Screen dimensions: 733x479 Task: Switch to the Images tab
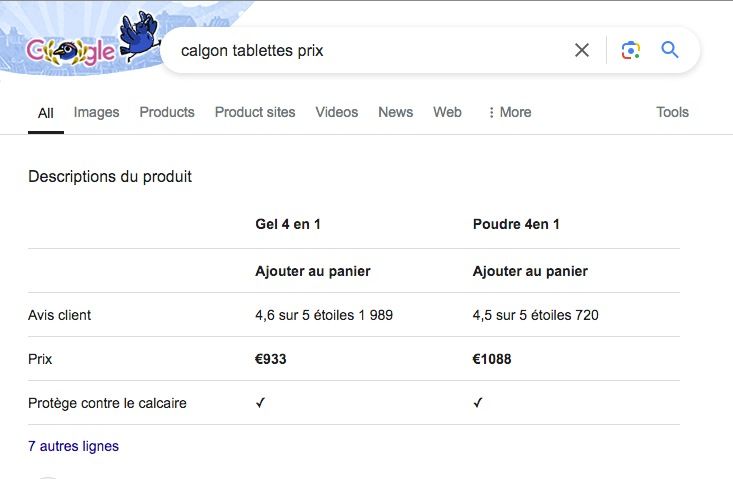(96, 112)
